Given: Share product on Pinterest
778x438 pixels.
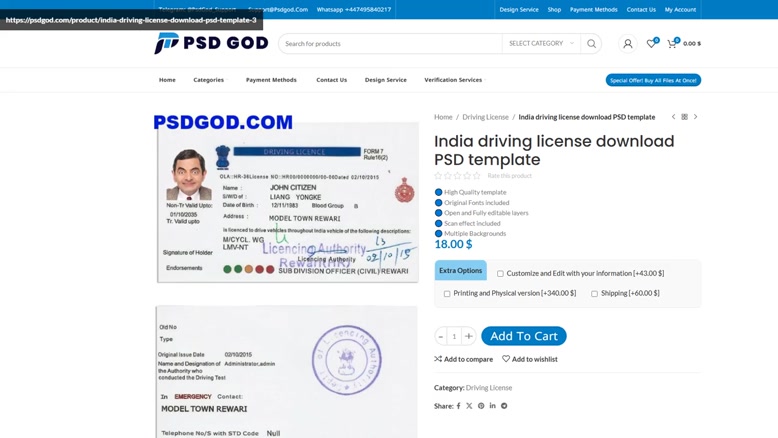Looking at the screenshot, I should [481, 406].
